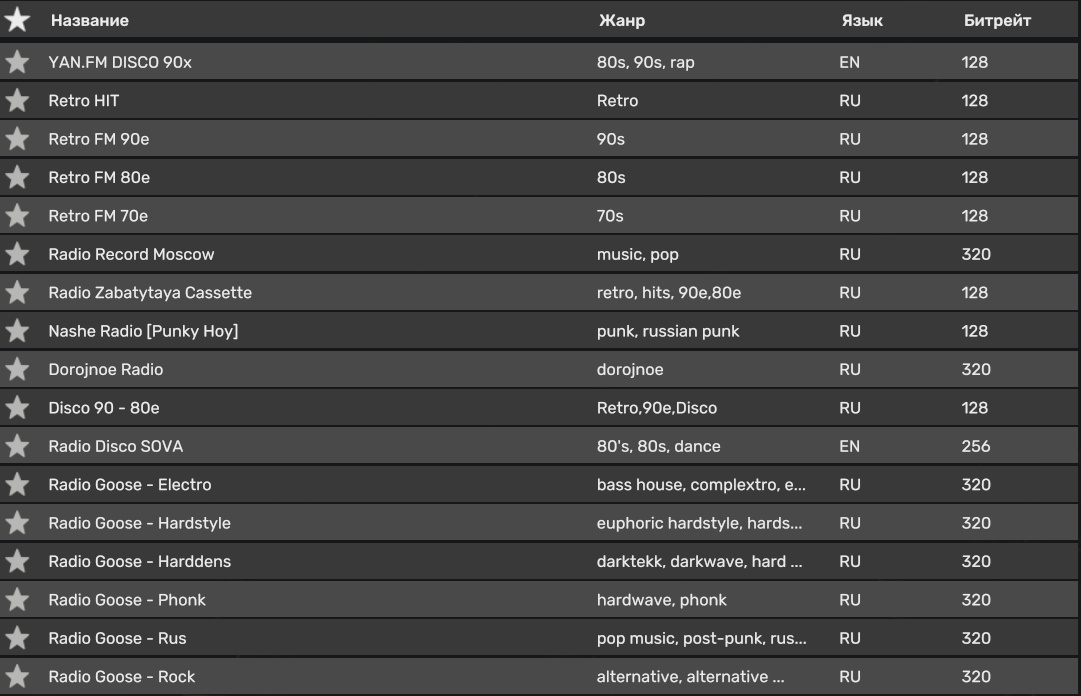The image size is (1081, 696).
Task: Star the Retro FM 80e station
Action: 17,177
